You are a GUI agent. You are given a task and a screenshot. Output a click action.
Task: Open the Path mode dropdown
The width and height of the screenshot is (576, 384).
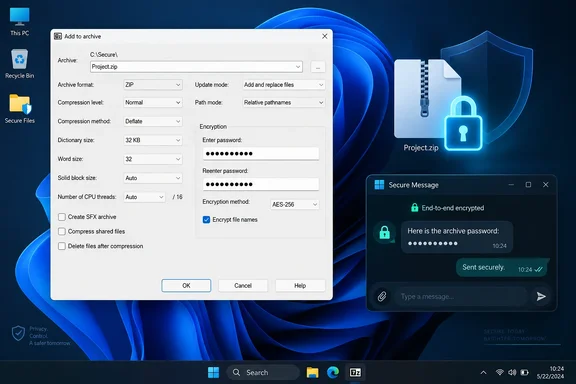[x=284, y=102]
